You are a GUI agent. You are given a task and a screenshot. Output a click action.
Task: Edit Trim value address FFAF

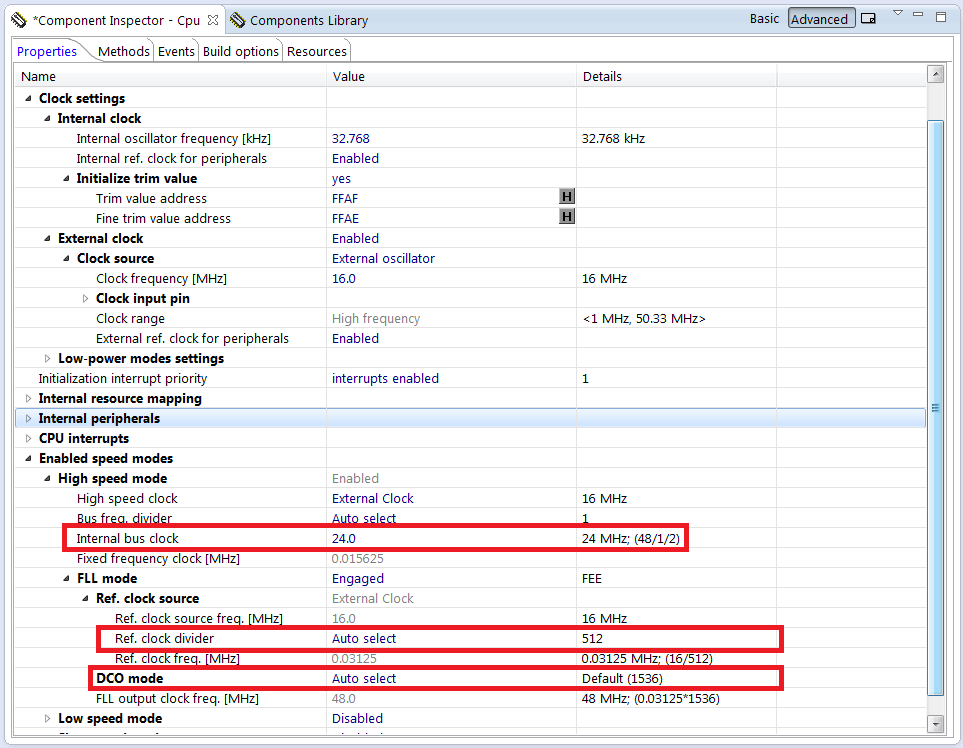coord(345,199)
